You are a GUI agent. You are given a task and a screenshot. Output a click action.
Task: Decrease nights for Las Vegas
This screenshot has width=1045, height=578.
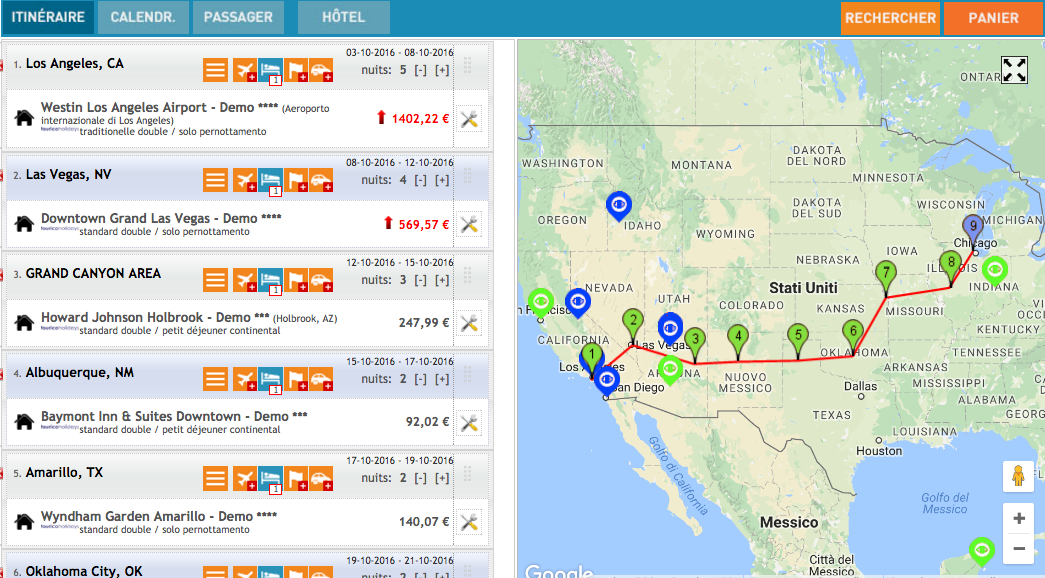tap(421, 180)
